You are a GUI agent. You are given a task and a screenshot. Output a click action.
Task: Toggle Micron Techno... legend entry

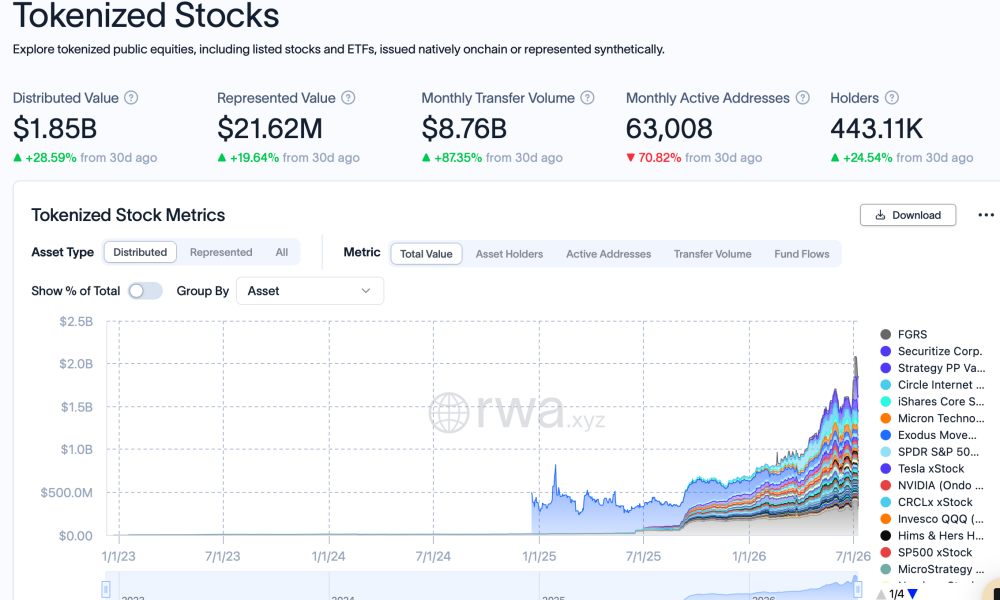pyautogui.click(x=932, y=418)
